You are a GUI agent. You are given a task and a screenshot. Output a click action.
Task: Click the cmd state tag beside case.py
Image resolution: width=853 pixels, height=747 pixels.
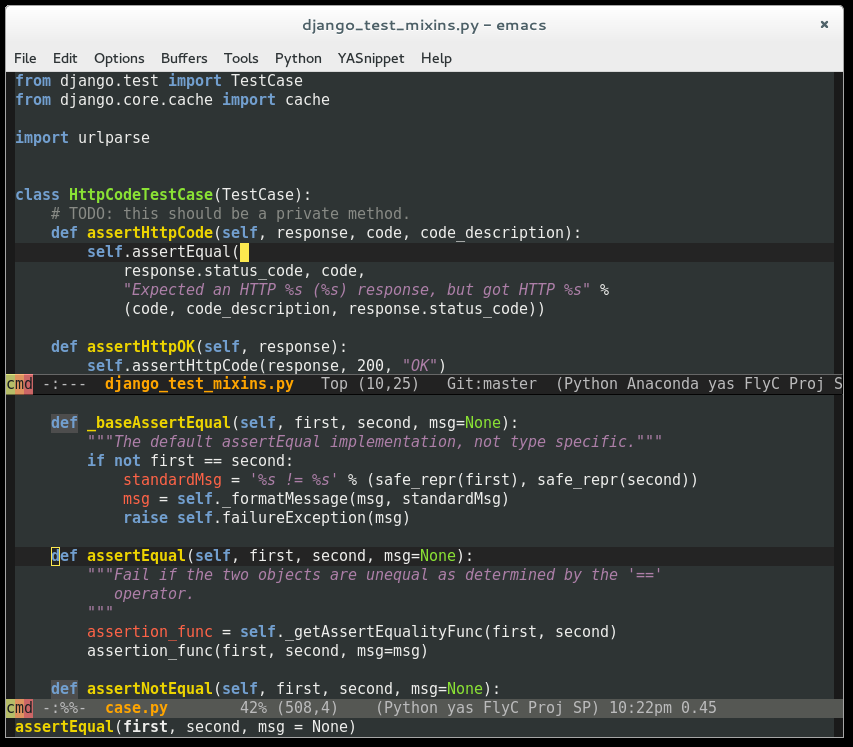pos(19,708)
